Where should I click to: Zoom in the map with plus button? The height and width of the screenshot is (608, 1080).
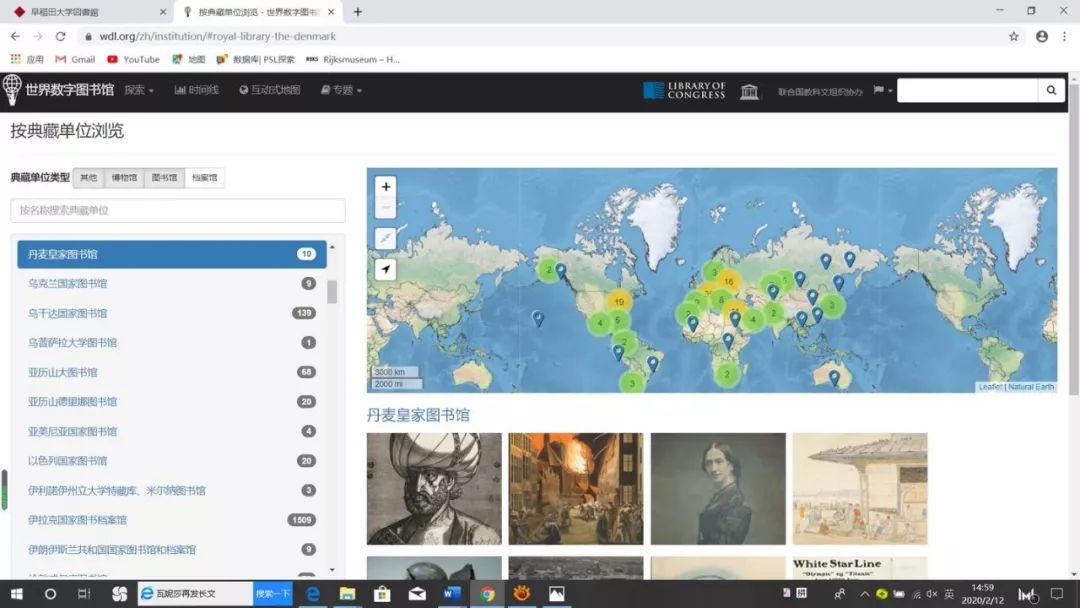[386, 187]
